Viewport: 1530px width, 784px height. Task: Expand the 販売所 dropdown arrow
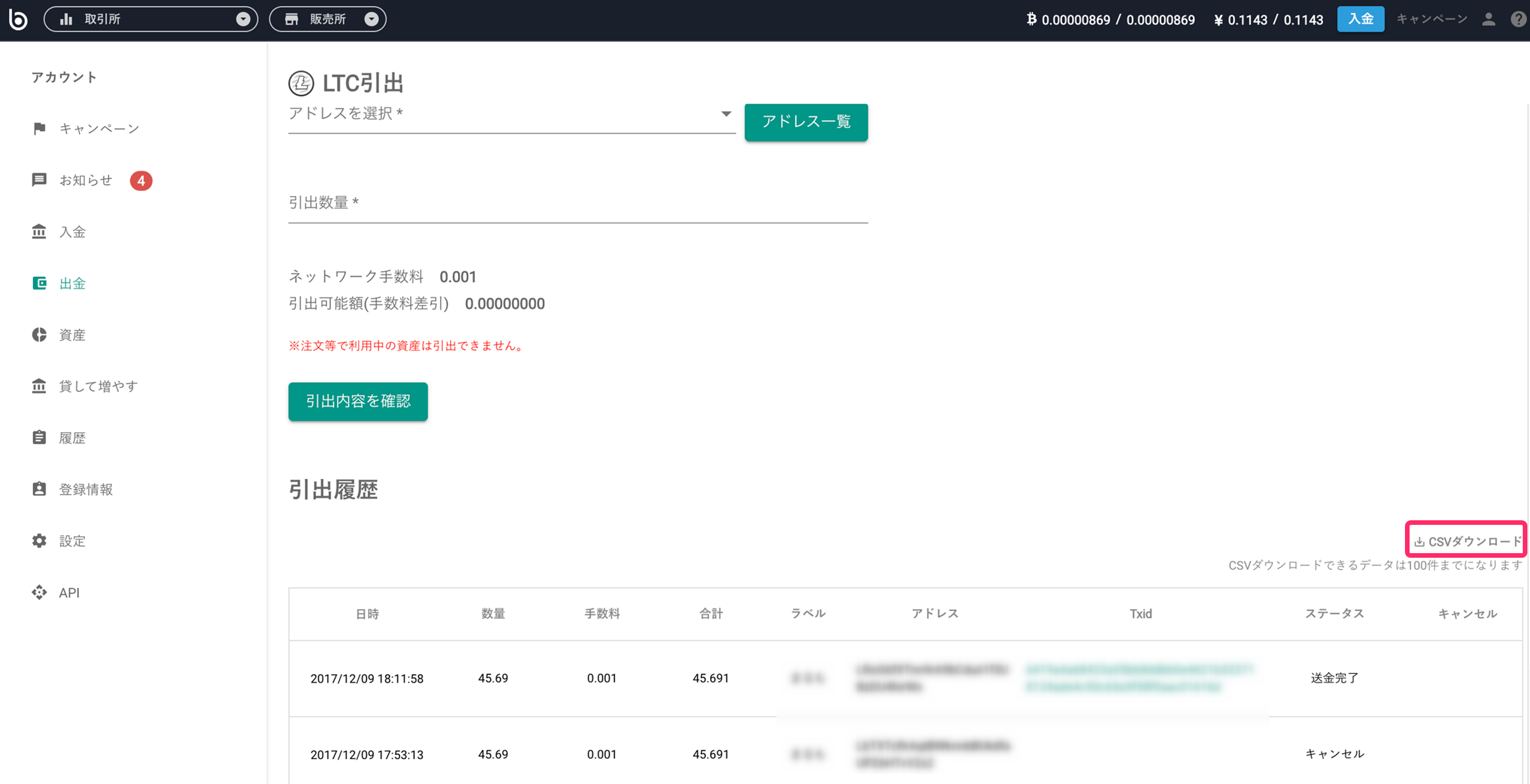point(371,19)
